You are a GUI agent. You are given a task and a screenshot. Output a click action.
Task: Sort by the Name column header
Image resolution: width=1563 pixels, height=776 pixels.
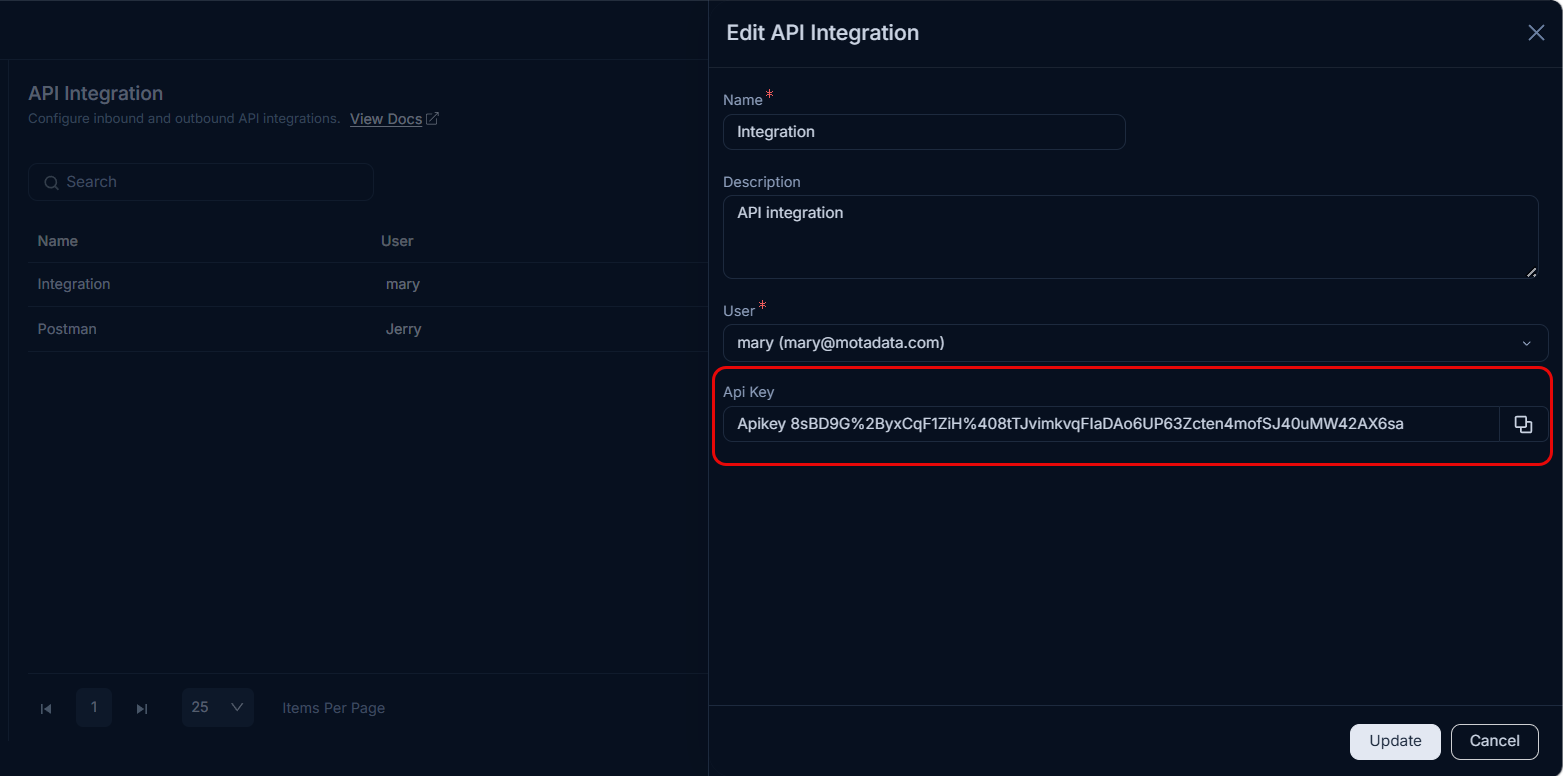(58, 241)
